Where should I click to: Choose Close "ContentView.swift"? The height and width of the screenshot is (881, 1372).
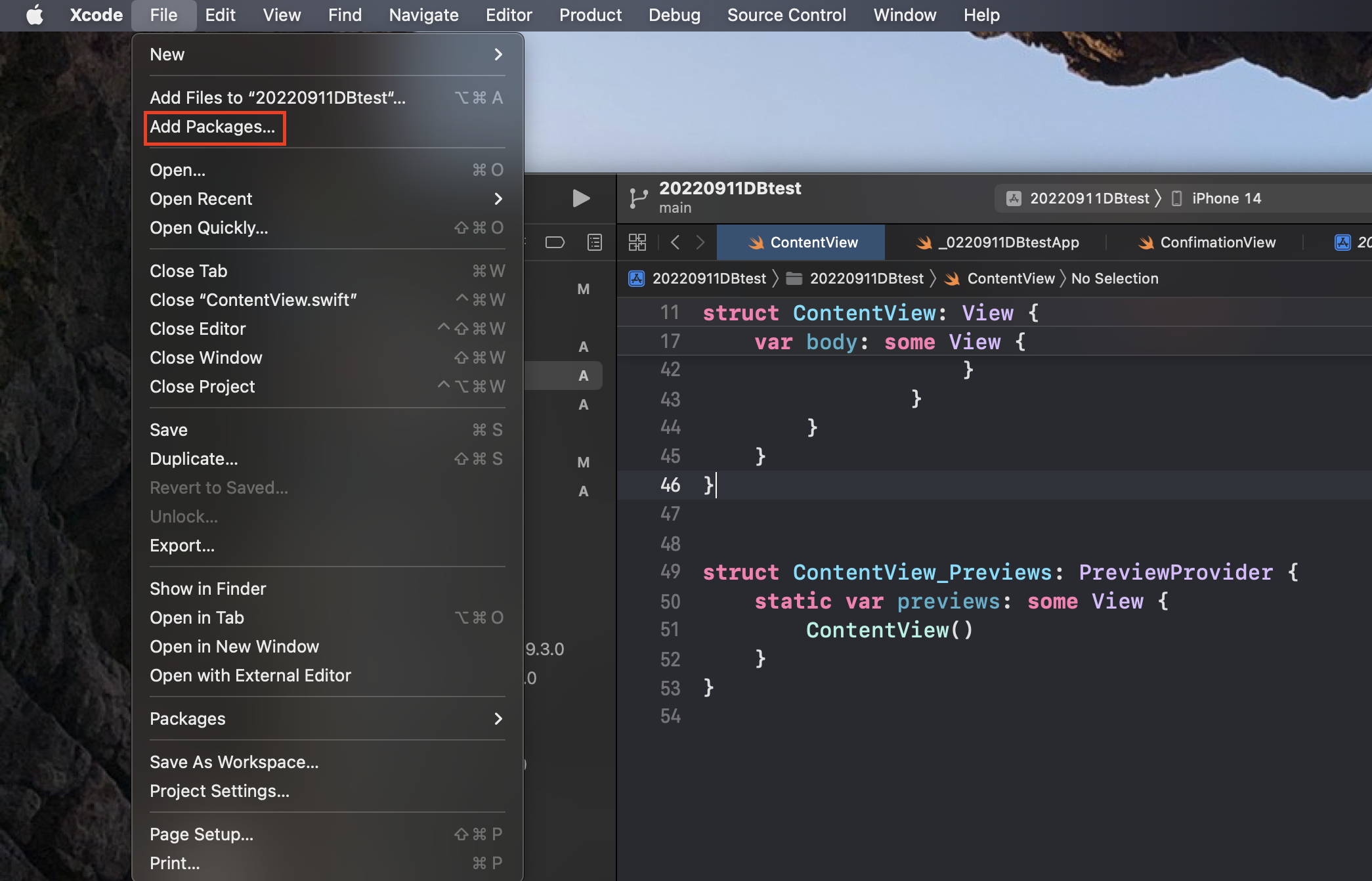click(x=327, y=300)
